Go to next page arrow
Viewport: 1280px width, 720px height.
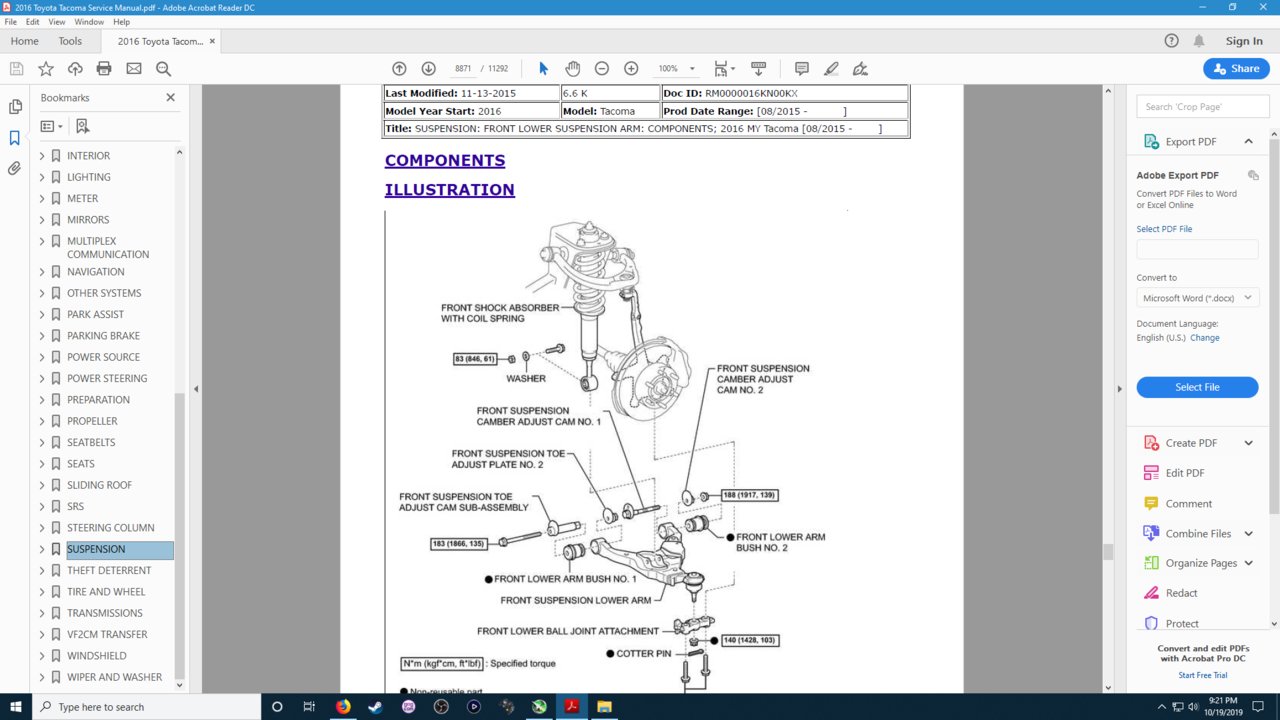428,69
